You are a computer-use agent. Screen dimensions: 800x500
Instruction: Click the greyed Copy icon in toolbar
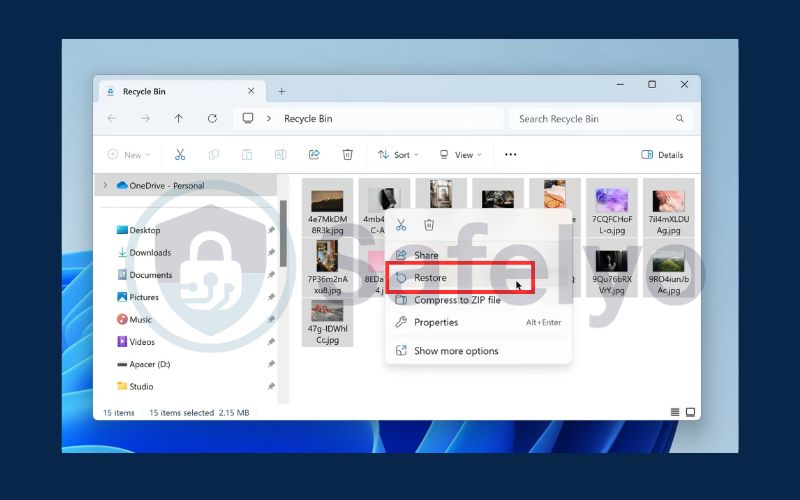[214, 155]
